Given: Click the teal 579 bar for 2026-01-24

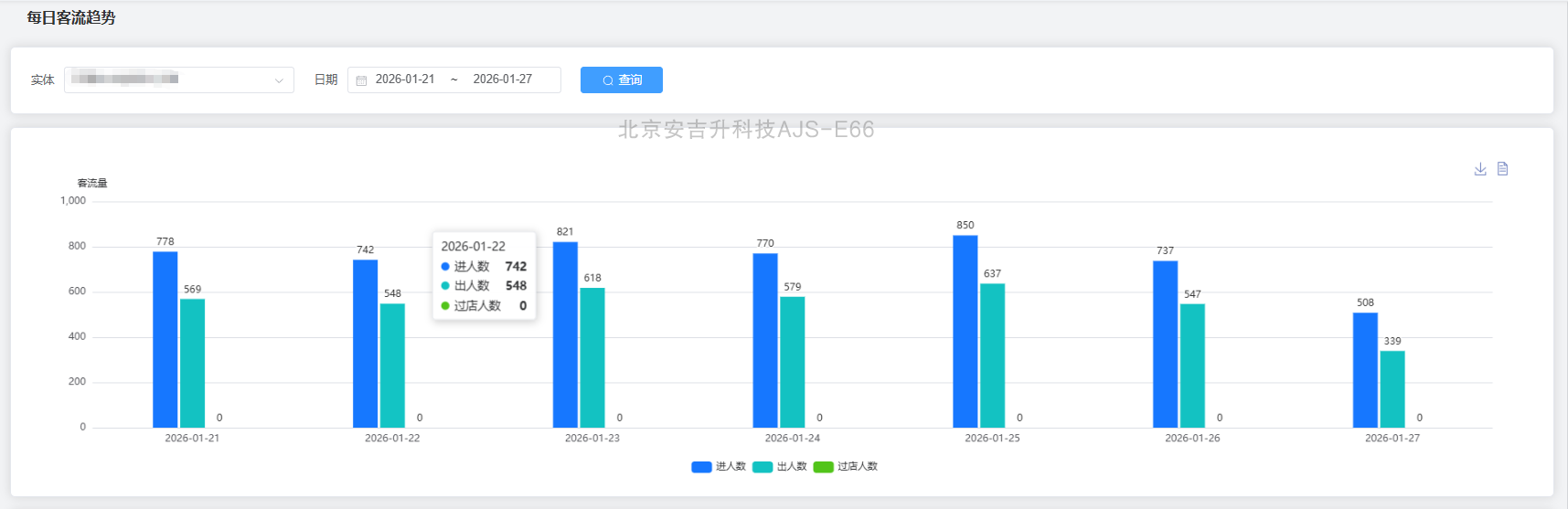Looking at the screenshot, I should point(792,362).
